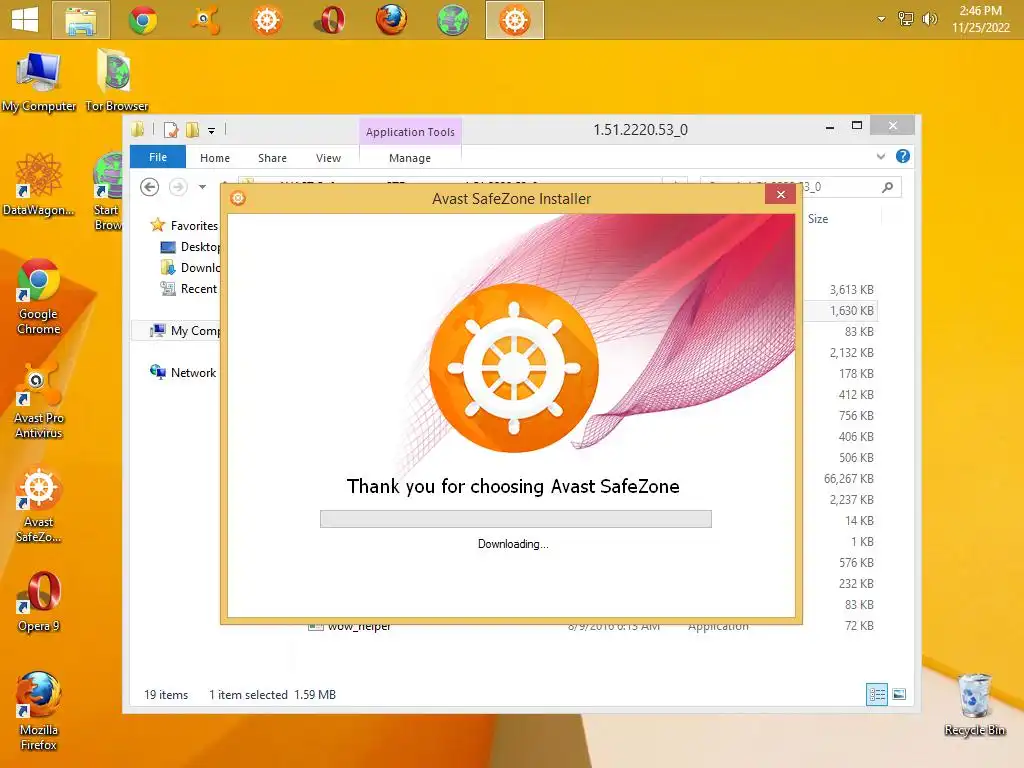Viewport: 1024px width, 768px height.
Task: Click the installer title bar orange icon
Action: (238, 199)
